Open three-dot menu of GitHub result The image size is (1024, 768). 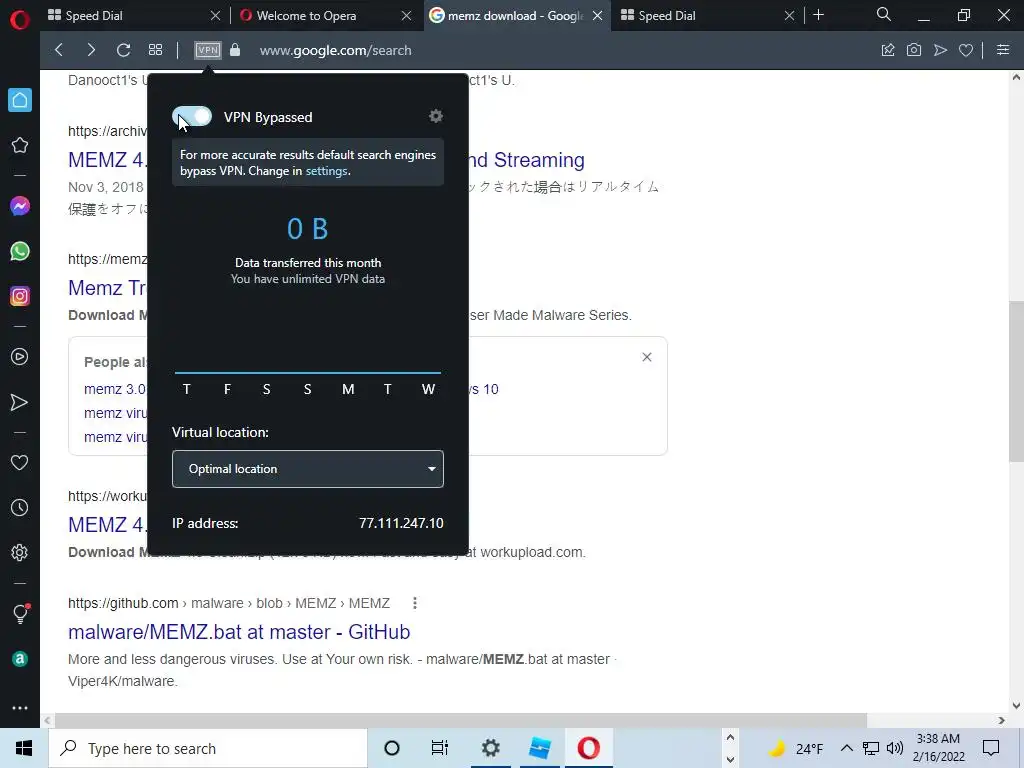pyautogui.click(x=415, y=603)
